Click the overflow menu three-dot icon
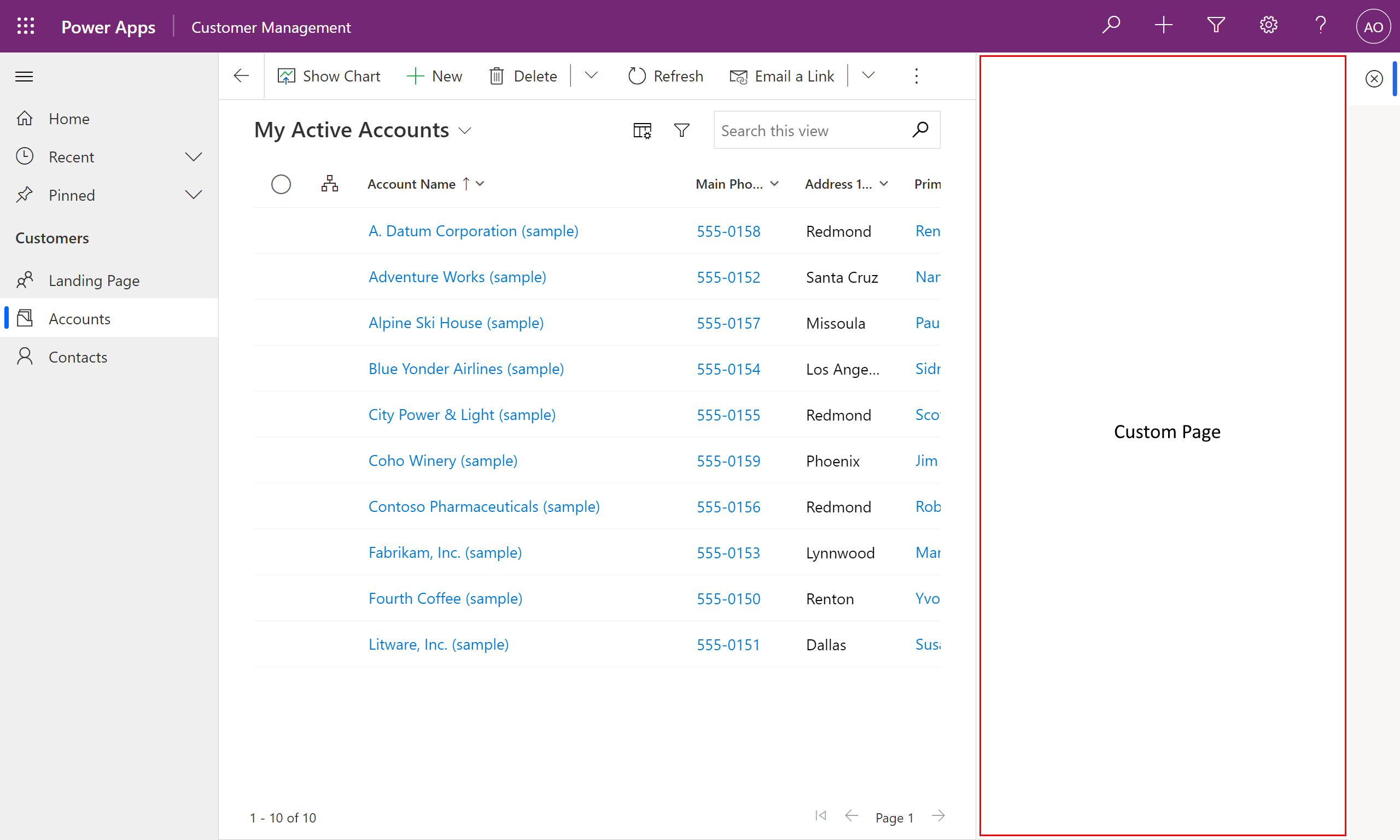Image resolution: width=1400 pixels, height=840 pixels. click(916, 76)
